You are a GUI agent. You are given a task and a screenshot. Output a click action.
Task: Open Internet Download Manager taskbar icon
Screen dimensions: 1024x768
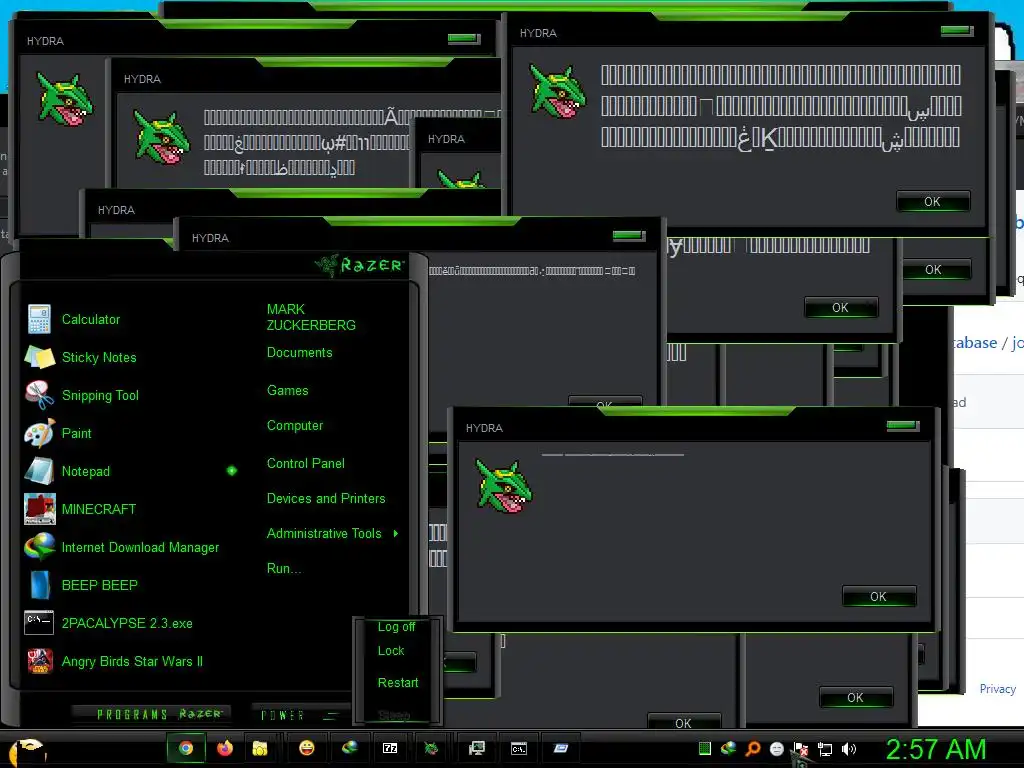[349, 748]
